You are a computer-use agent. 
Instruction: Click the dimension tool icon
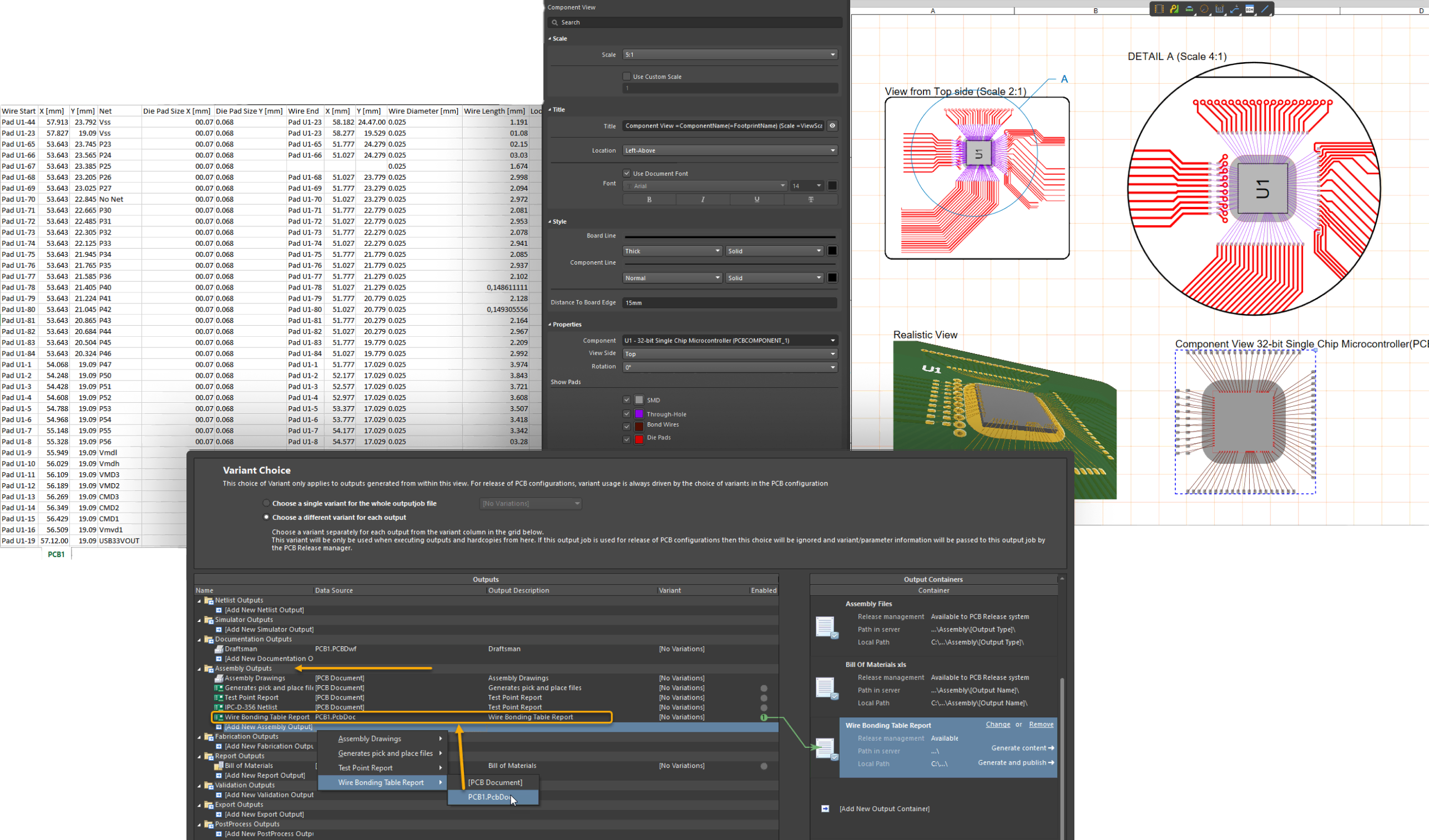coord(1220,9)
